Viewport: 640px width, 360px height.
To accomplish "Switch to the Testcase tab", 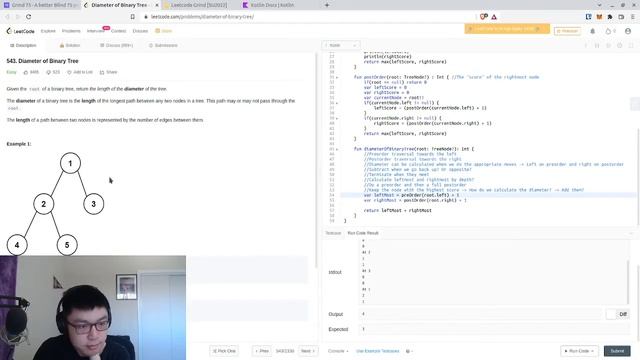I will [333, 233].
